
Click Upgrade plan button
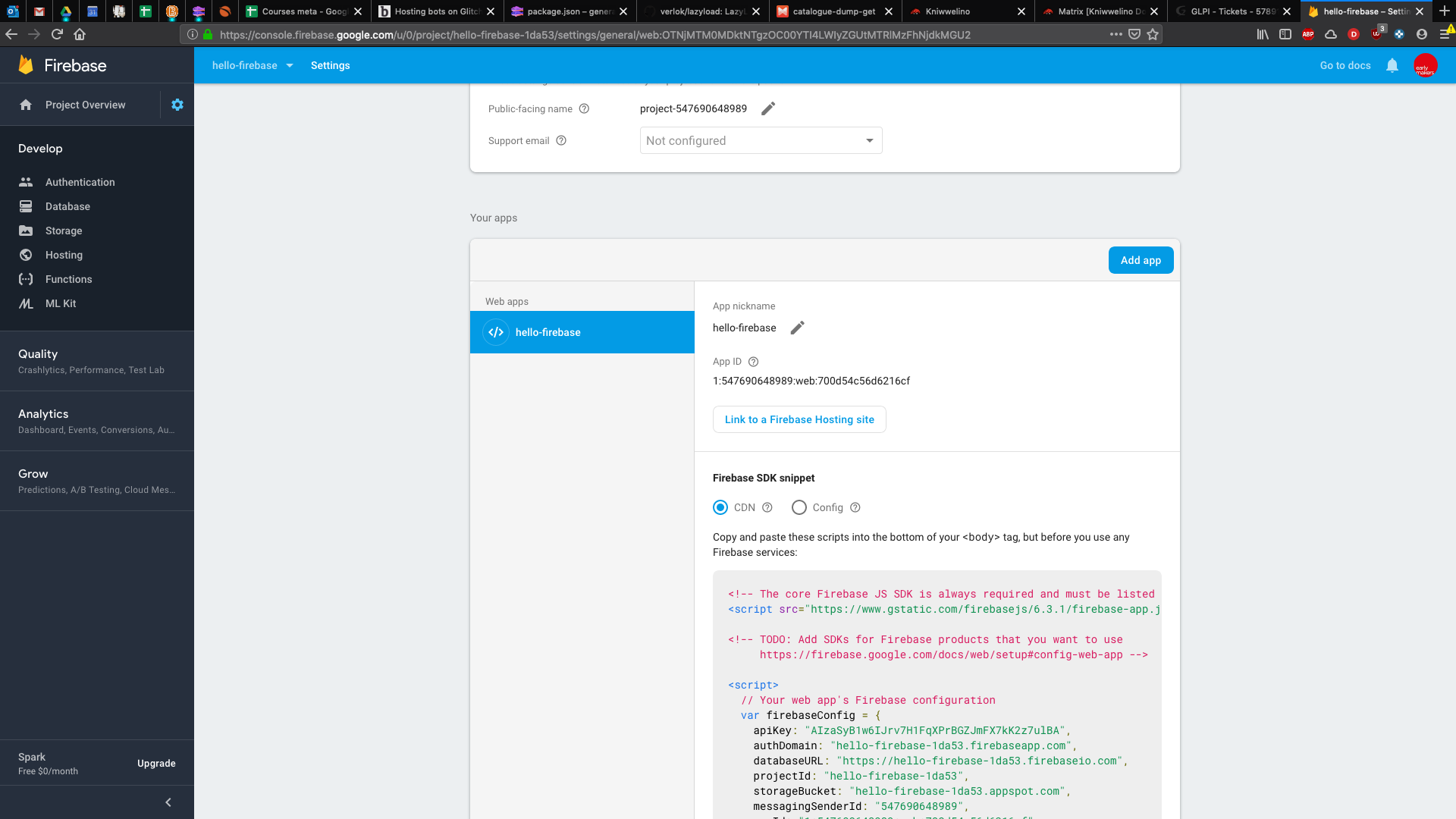pos(156,764)
